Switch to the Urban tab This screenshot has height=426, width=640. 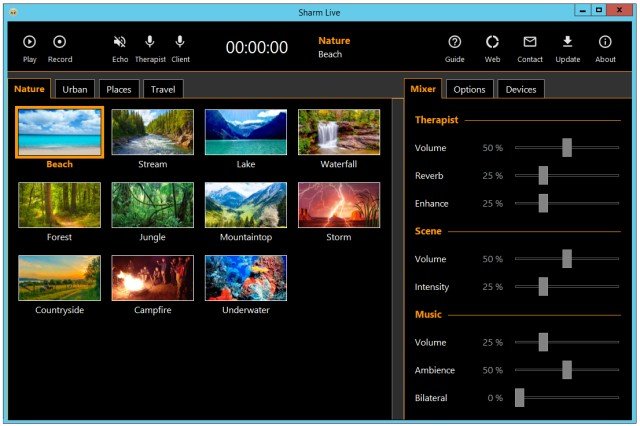tap(75, 89)
